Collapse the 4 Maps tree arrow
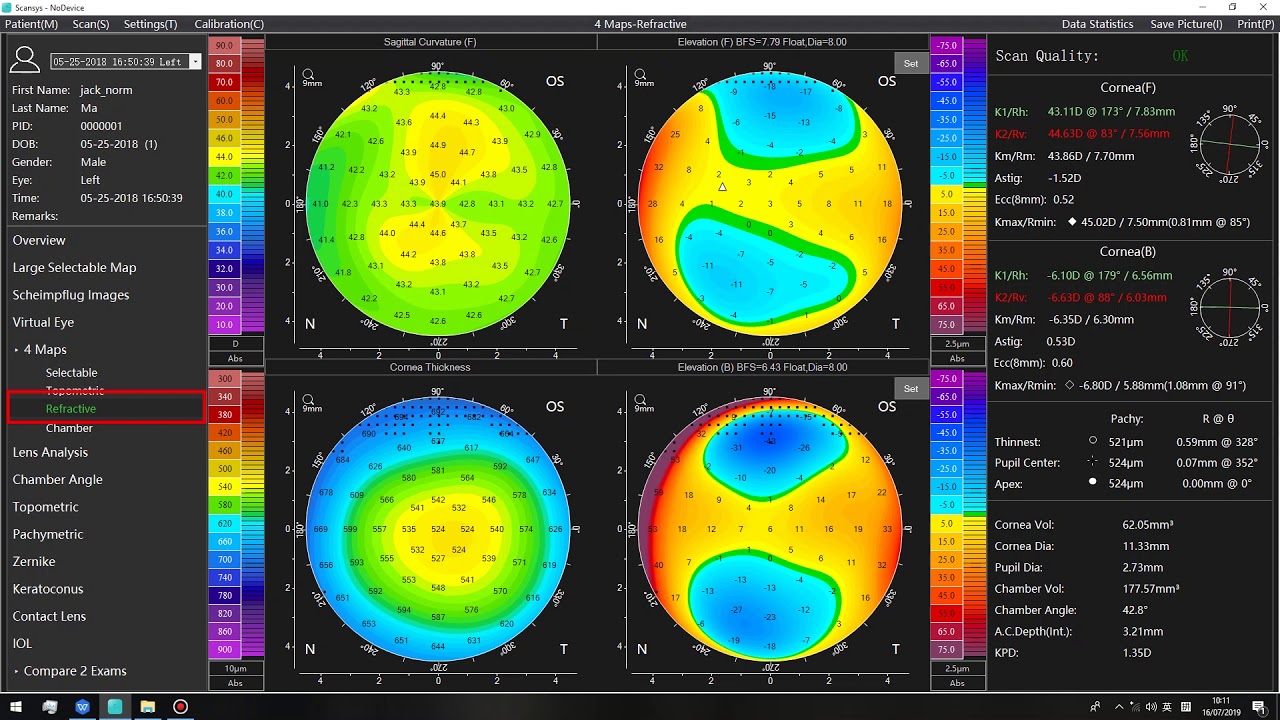Viewport: 1280px width, 720px height. (16, 350)
